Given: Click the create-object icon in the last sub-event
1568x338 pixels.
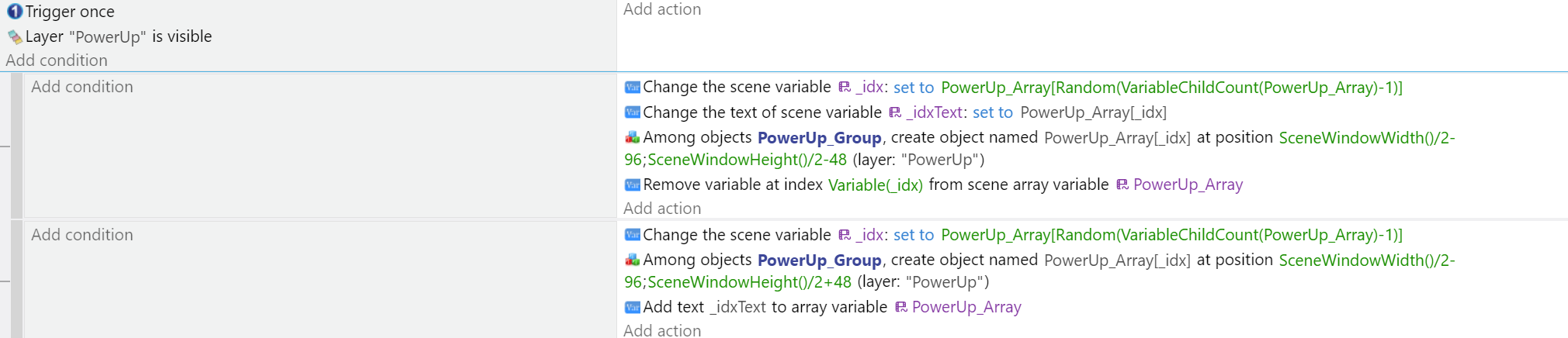Looking at the screenshot, I should tap(632, 260).
